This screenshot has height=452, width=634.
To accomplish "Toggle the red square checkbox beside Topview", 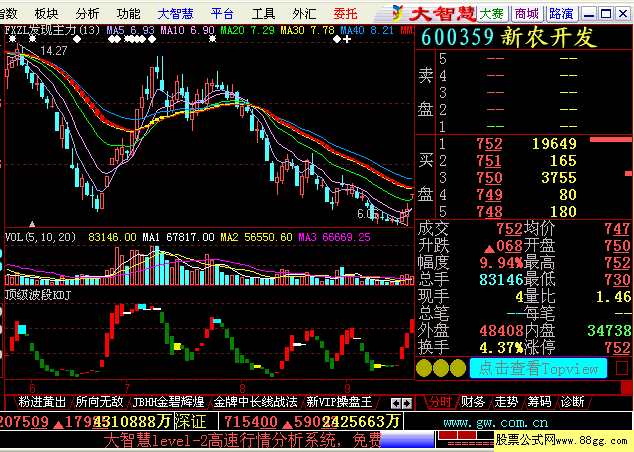I will tap(622, 368).
